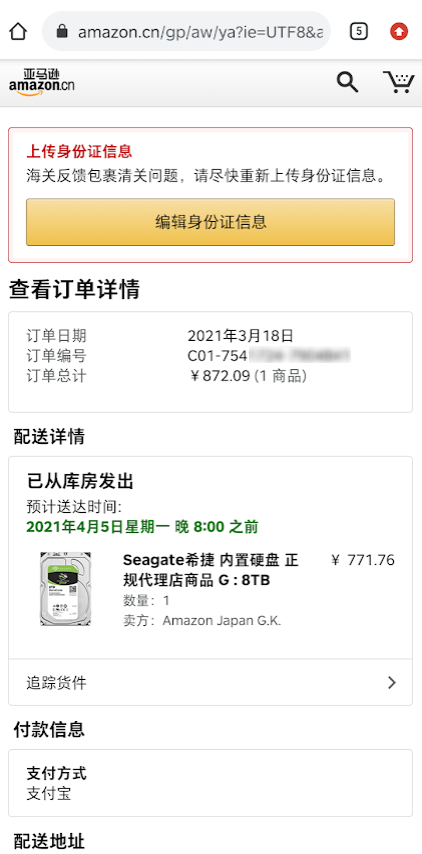Viewport: 422px width, 854px height.
Task: Open Amazon.cn search magnifier
Action: point(347,82)
